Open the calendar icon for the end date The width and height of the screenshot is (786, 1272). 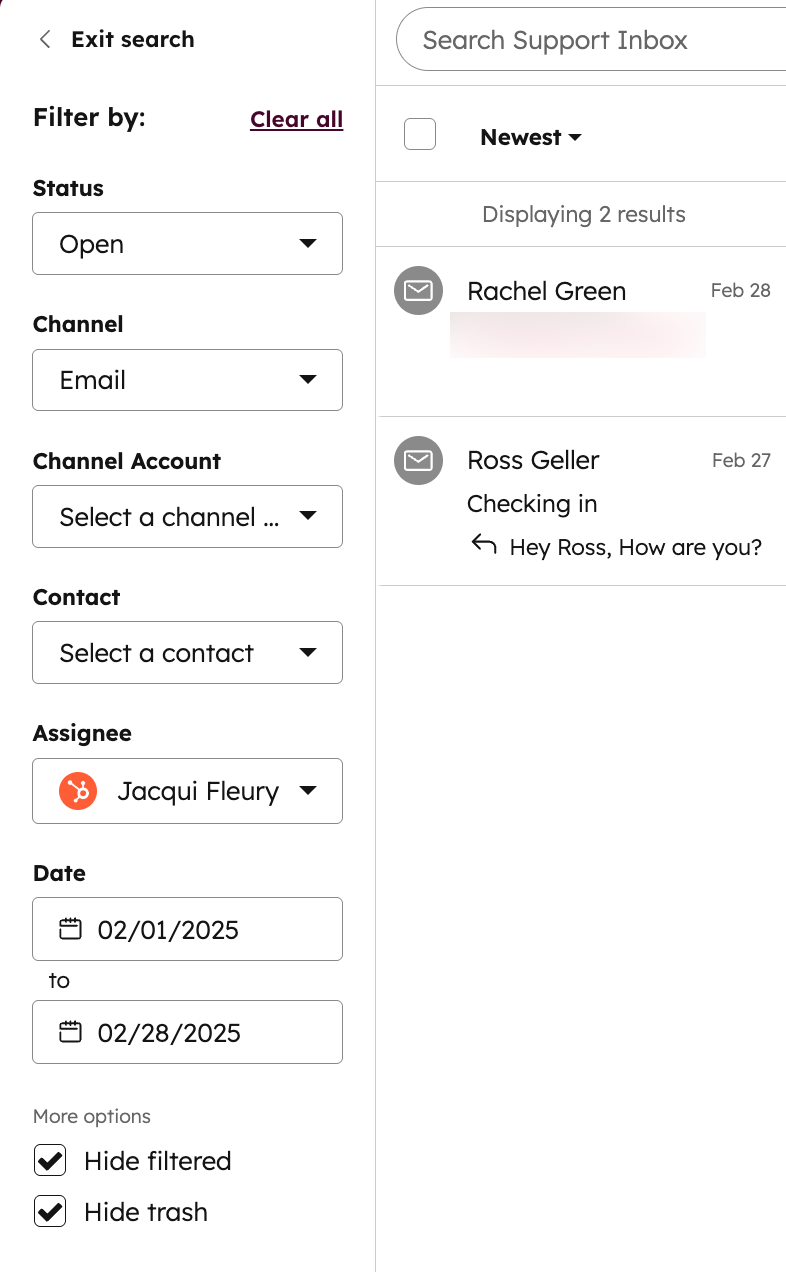pos(70,1031)
